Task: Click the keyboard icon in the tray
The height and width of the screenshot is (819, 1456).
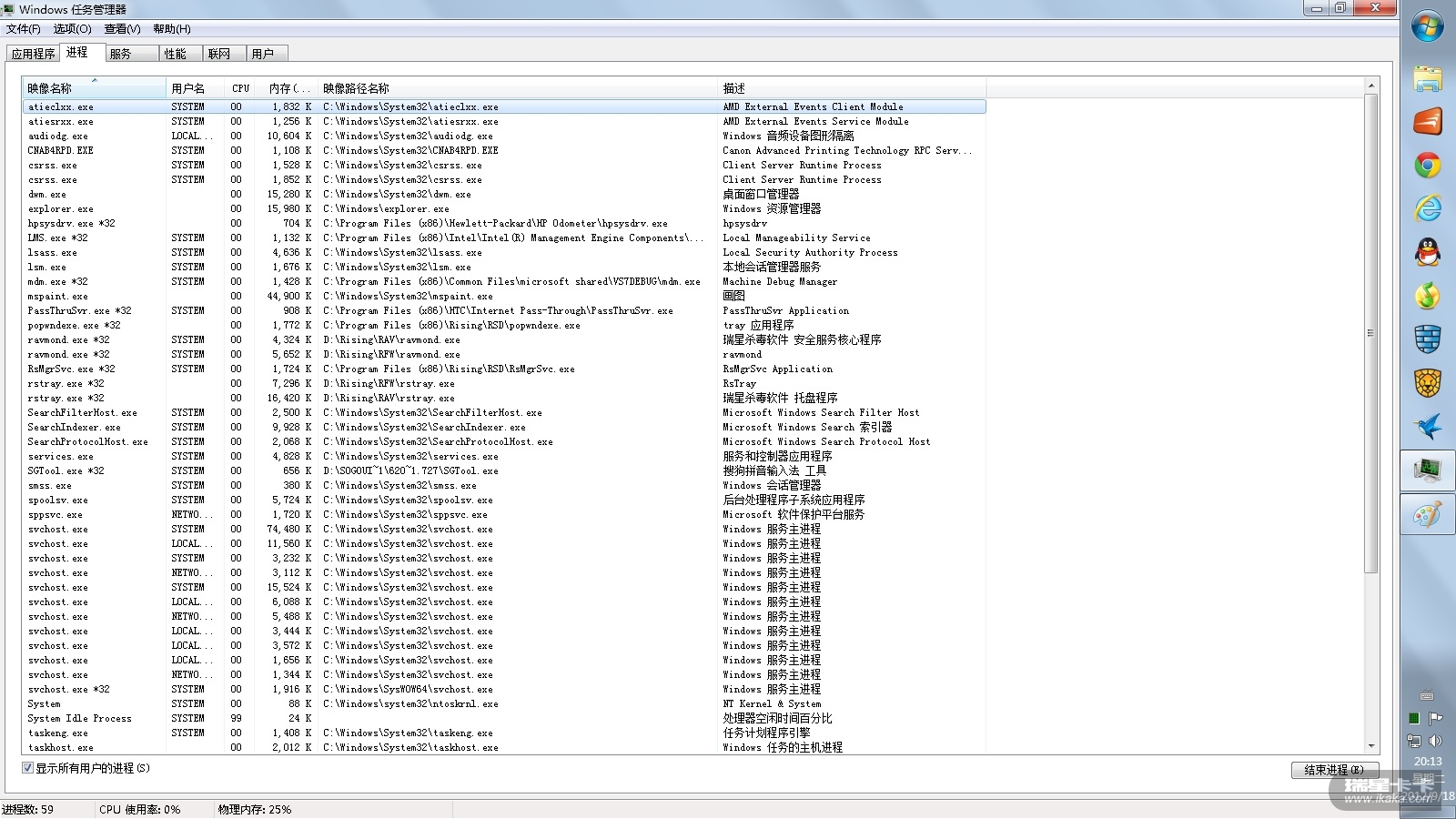Action: (x=1427, y=696)
